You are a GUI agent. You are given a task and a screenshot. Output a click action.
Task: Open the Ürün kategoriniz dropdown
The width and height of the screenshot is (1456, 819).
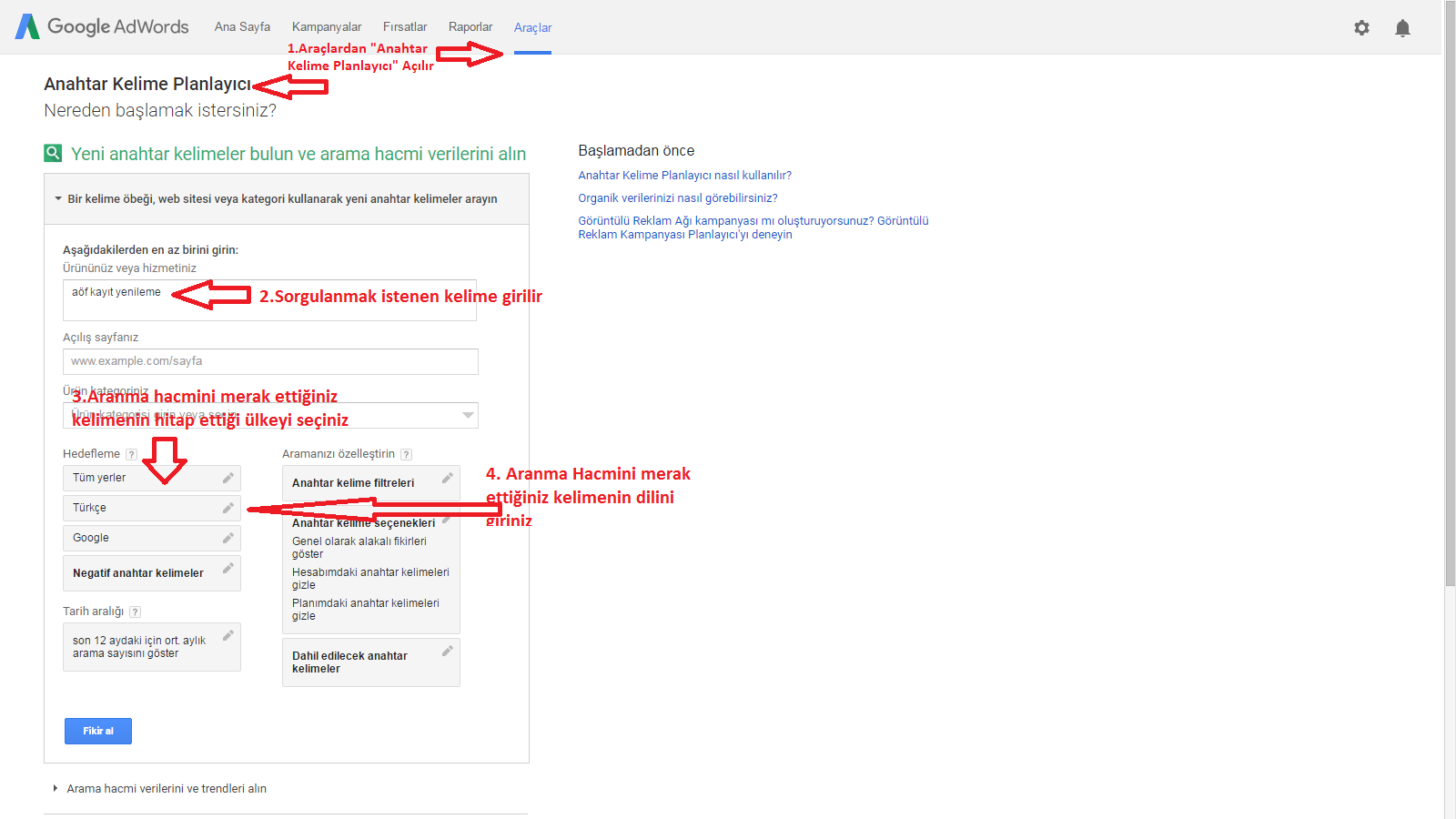click(x=270, y=415)
